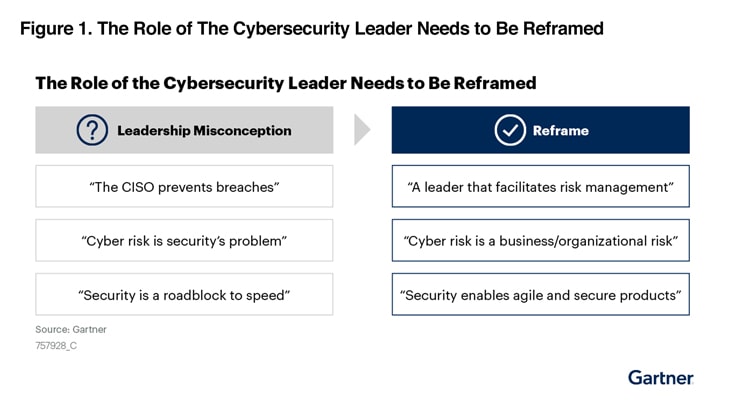Select "Security is a roadblock to speed" box
The width and height of the screenshot is (730, 420).
(x=184, y=295)
